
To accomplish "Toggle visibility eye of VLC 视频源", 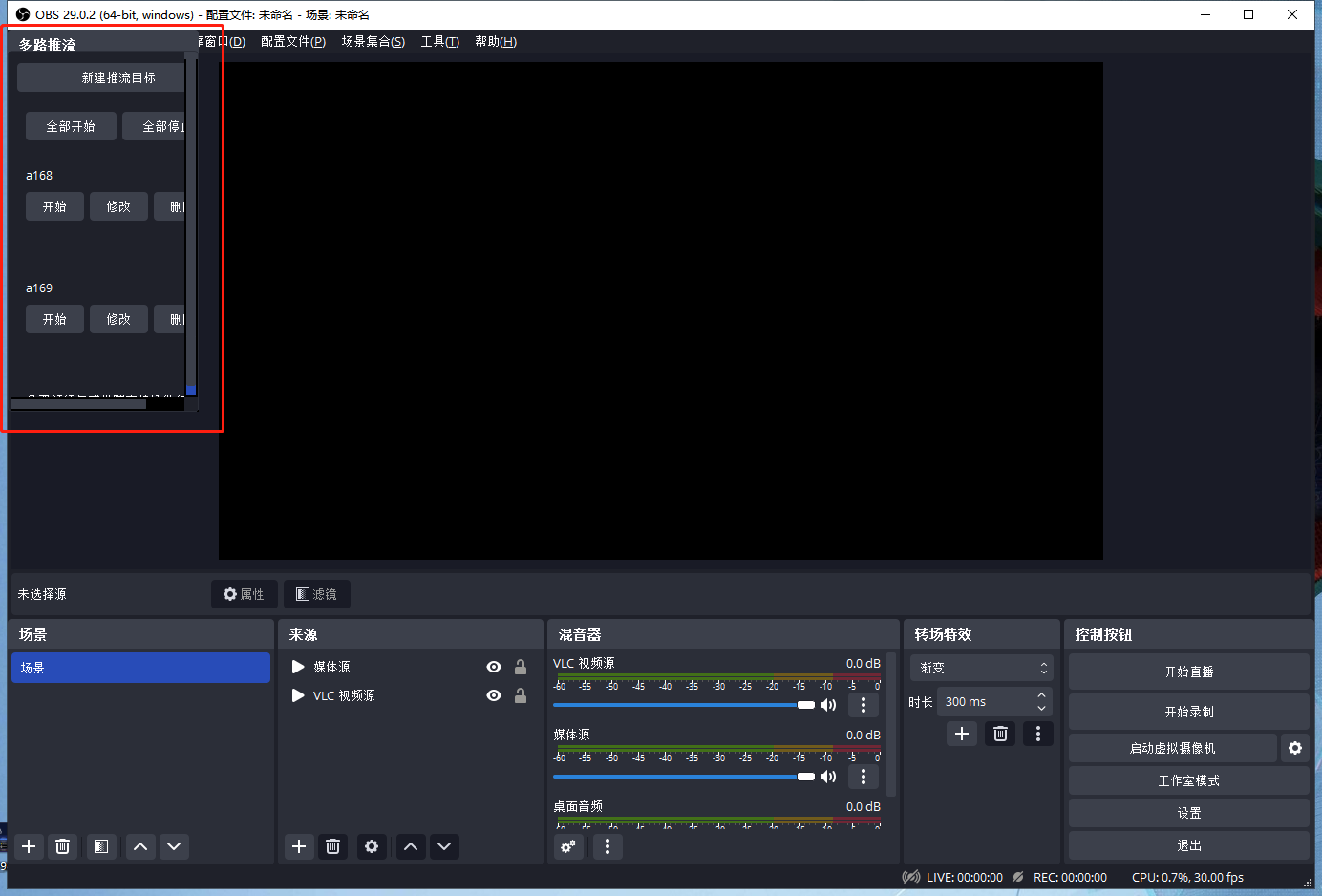I will pyautogui.click(x=494, y=695).
